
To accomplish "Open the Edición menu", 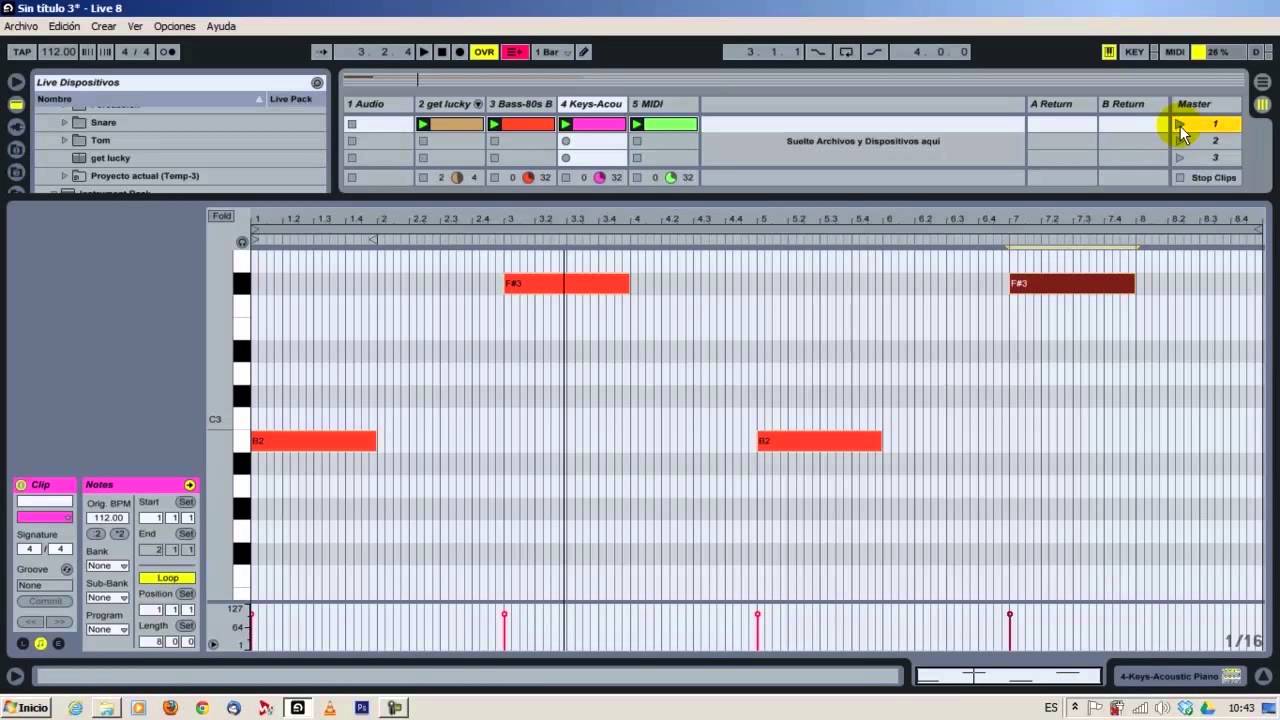I will click(x=64, y=26).
